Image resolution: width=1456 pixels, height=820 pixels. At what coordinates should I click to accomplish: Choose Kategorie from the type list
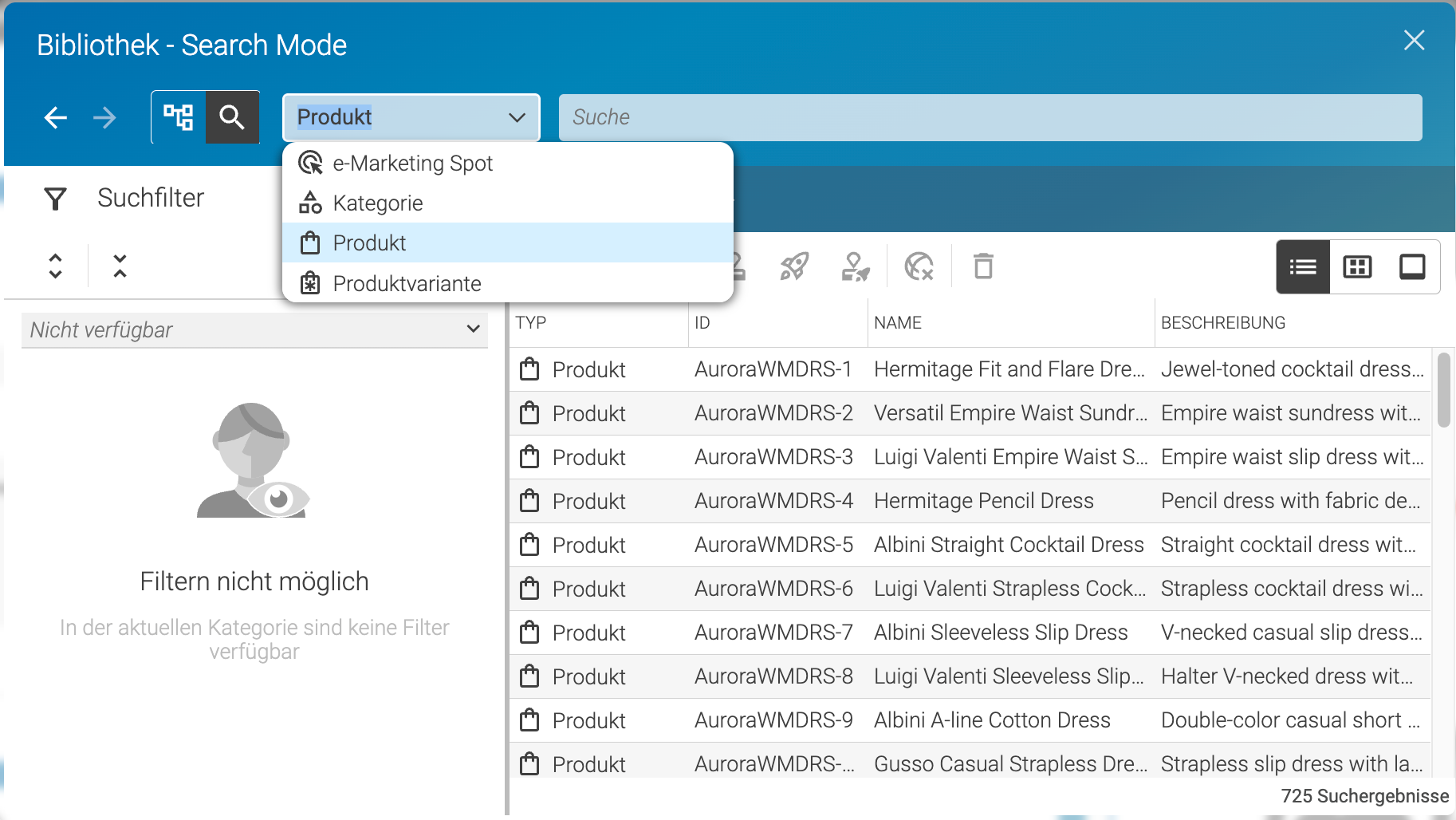pyautogui.click(x=508, y=203)
